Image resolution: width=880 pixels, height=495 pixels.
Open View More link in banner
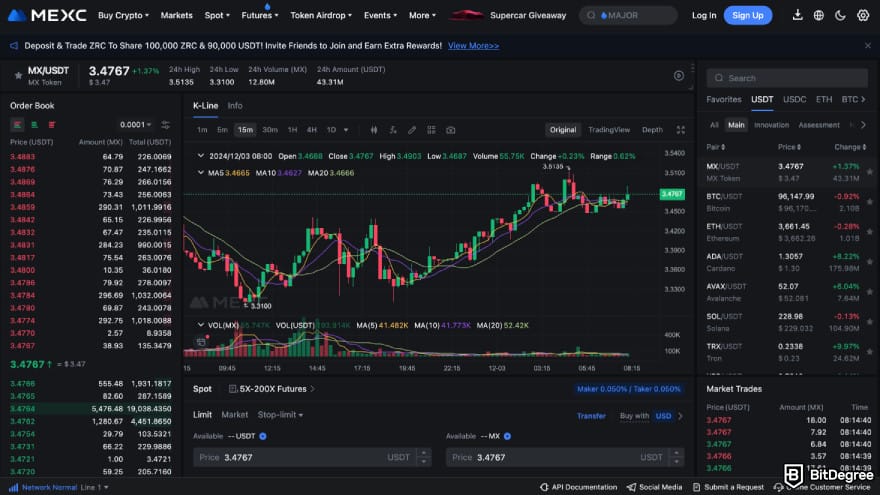coord(473,45)
